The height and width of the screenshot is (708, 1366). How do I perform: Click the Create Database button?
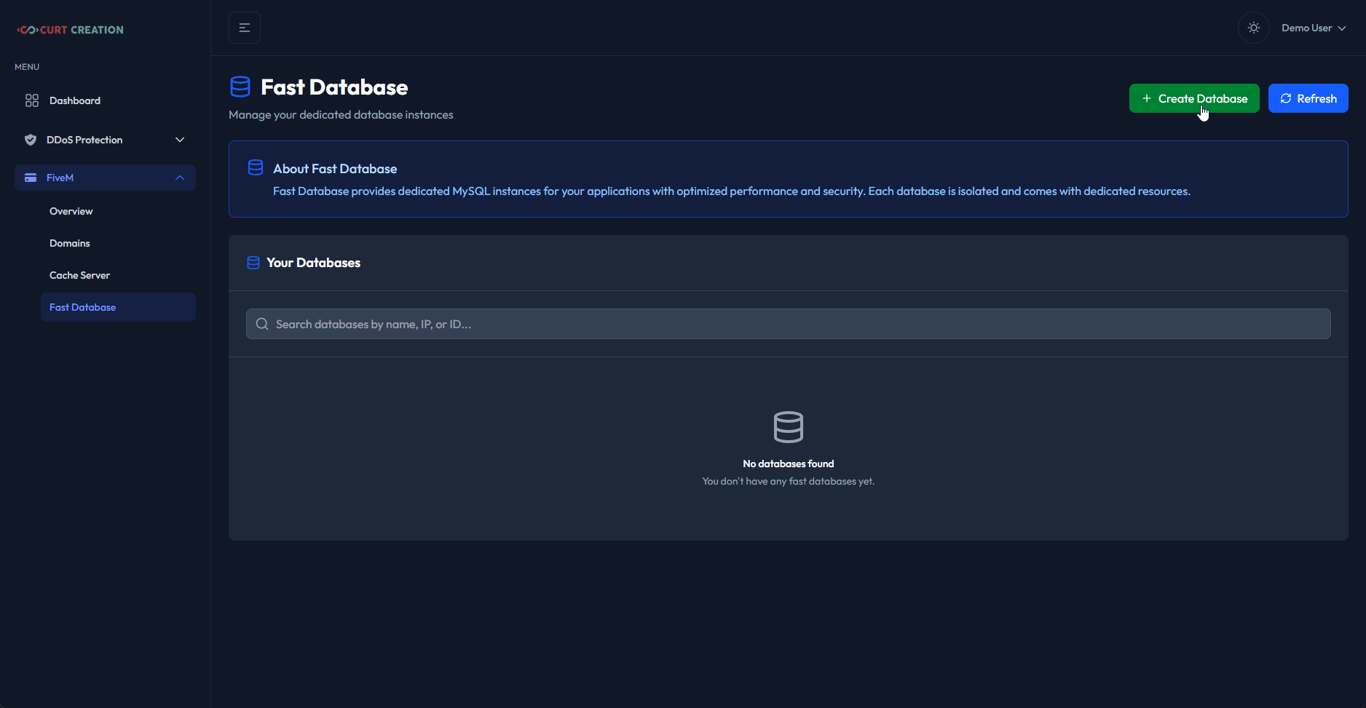(x=1194, y=98)
